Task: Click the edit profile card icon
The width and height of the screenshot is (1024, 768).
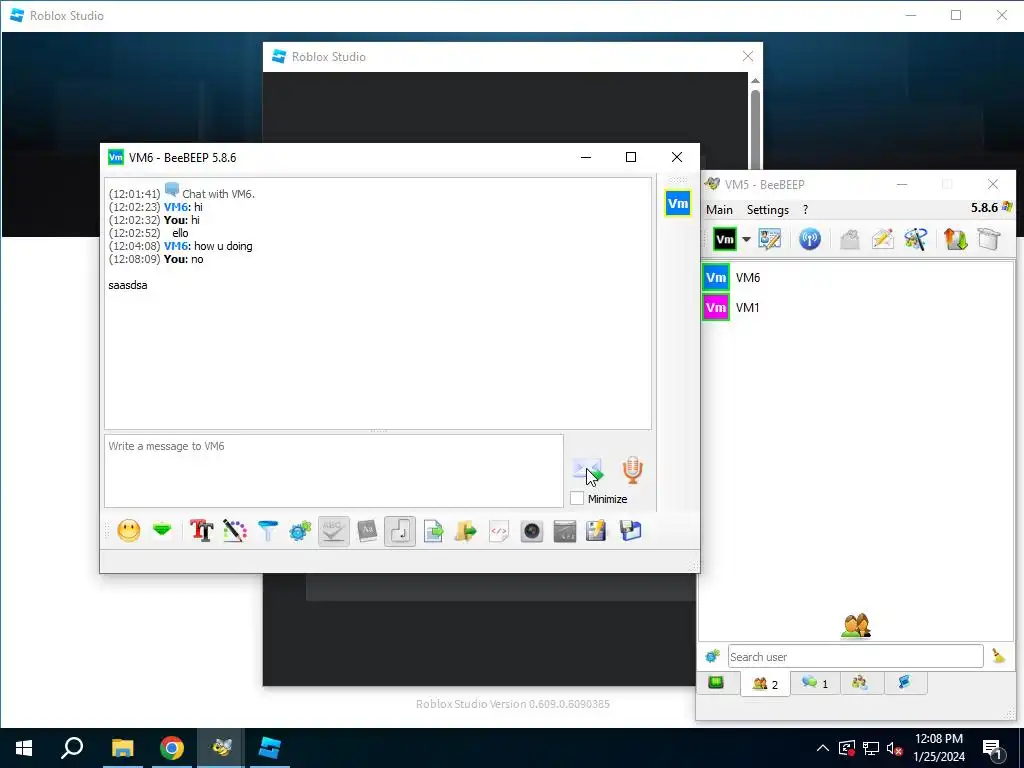Action: (770, 239)
